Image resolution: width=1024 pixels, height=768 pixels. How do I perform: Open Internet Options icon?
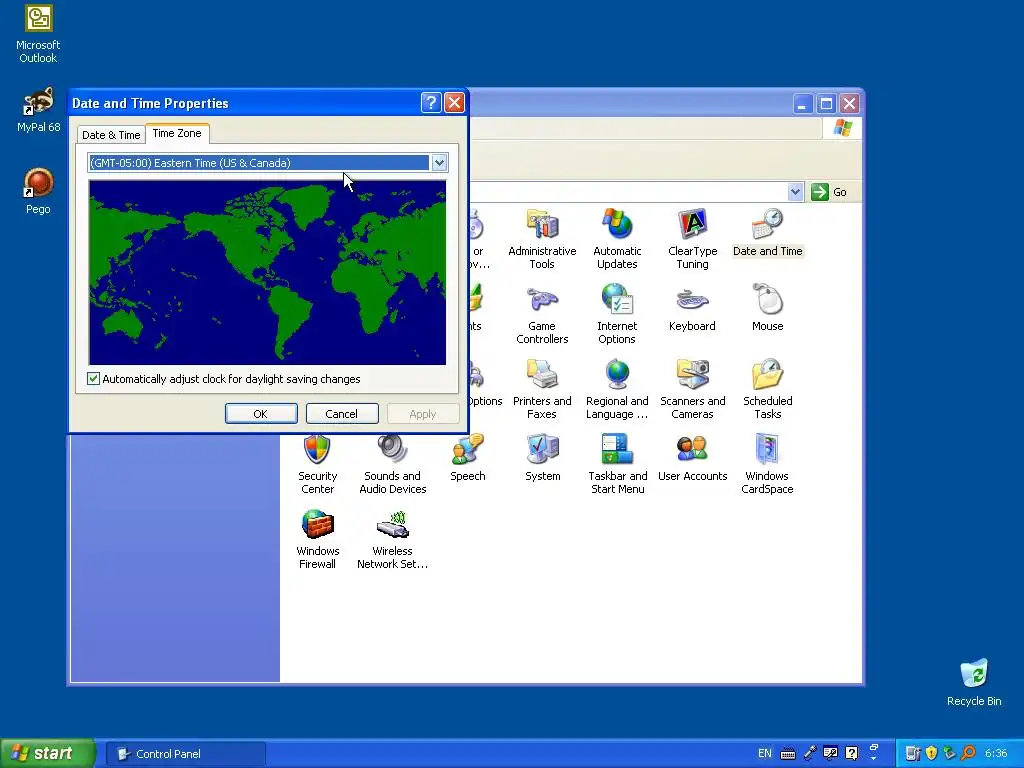617,314
